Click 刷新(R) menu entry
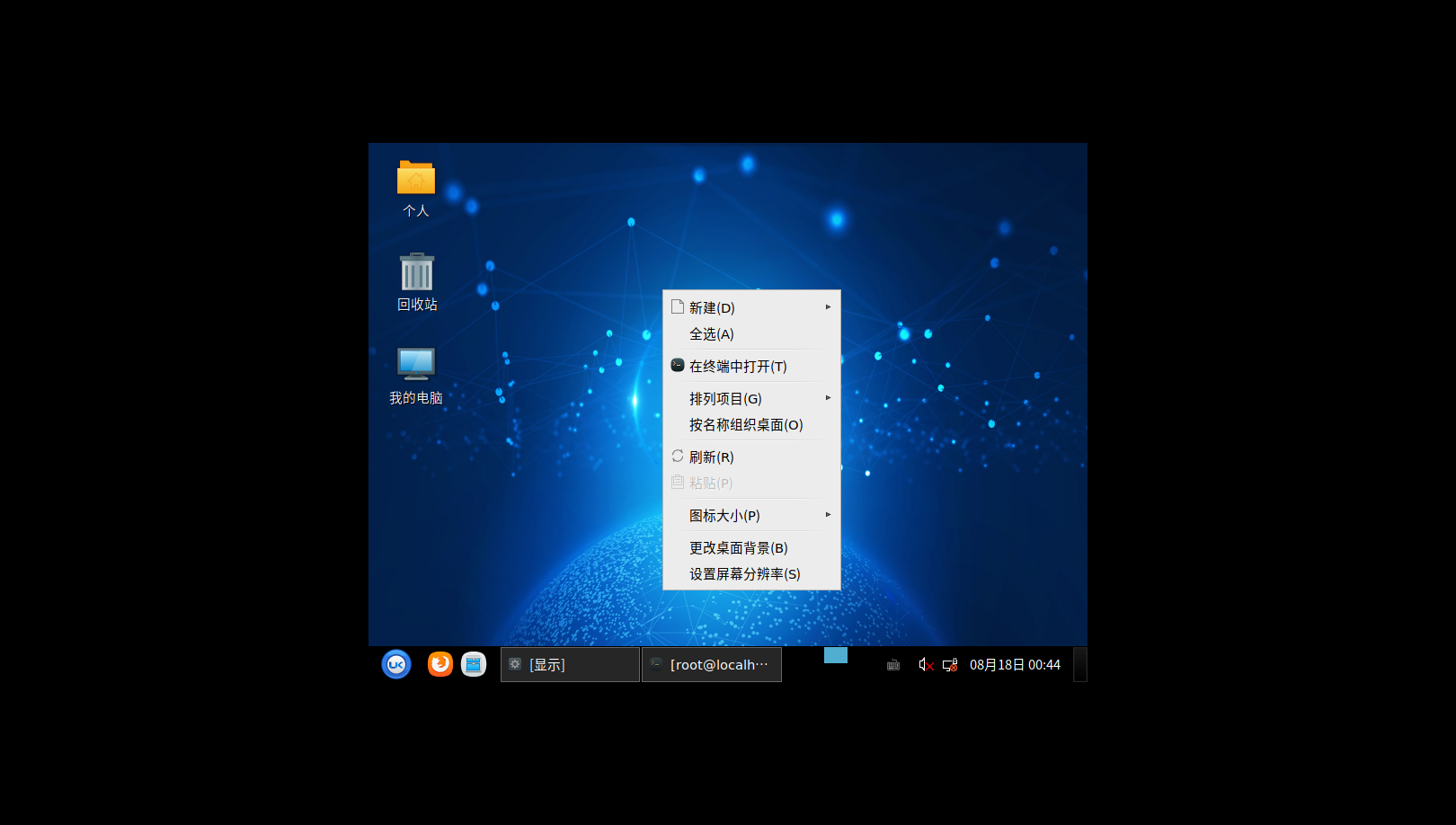 tap(751, 457)
